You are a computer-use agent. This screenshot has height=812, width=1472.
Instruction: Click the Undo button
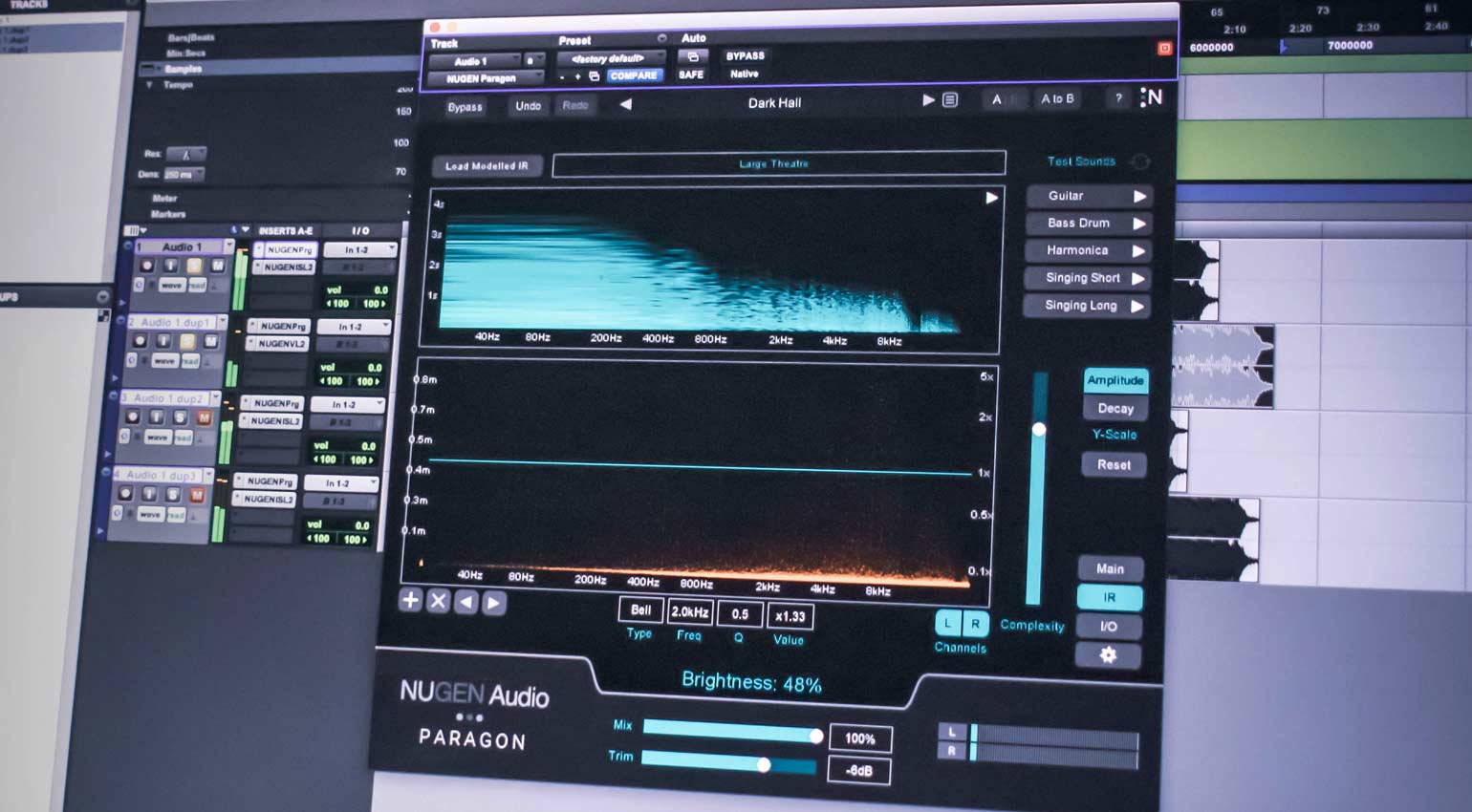click(x=529, y=106)
